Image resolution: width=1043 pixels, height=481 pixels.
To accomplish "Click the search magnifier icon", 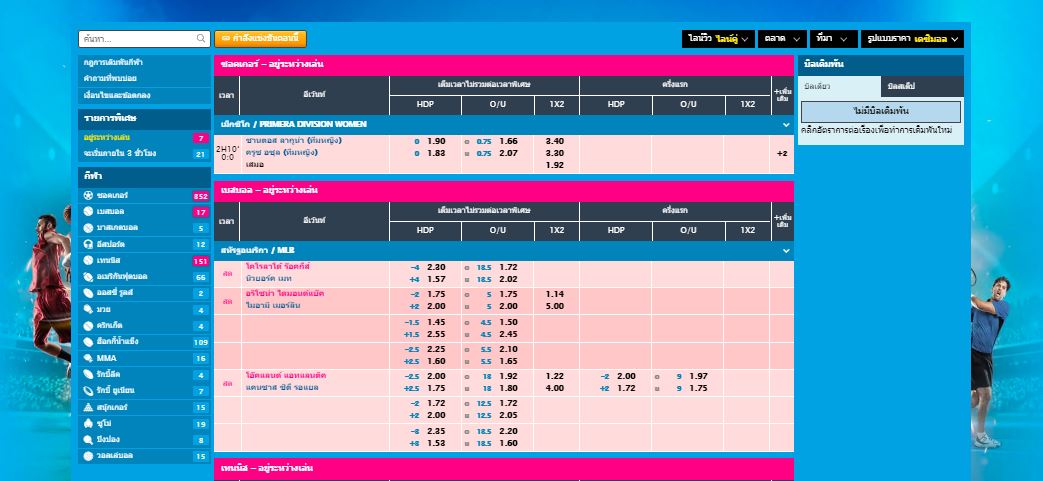I will 201,39.
